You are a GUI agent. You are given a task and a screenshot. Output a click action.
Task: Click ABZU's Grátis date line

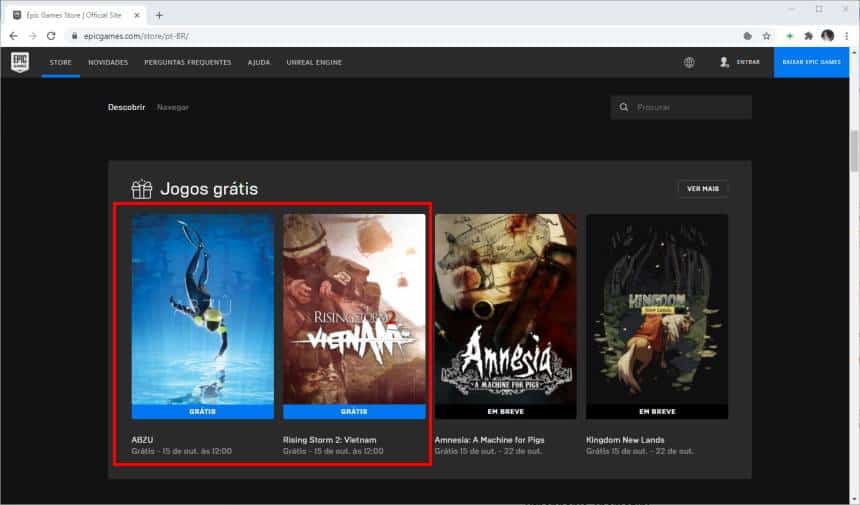[x=182, y=451]
